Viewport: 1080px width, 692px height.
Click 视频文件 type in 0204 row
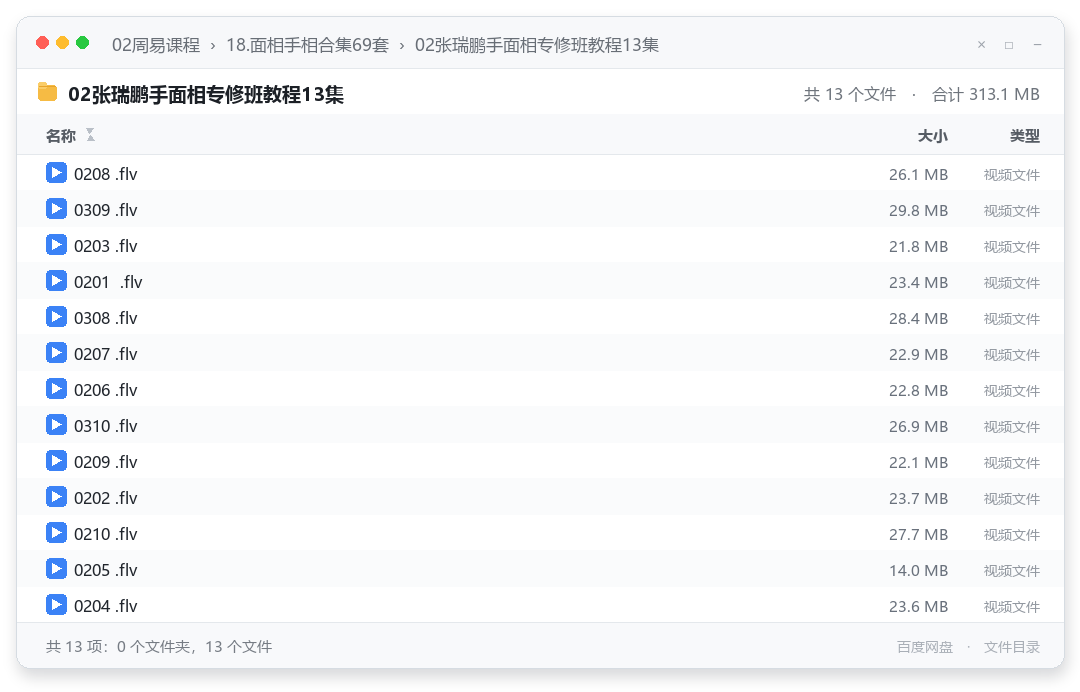pyautogui.click(x=1011, y=607)
